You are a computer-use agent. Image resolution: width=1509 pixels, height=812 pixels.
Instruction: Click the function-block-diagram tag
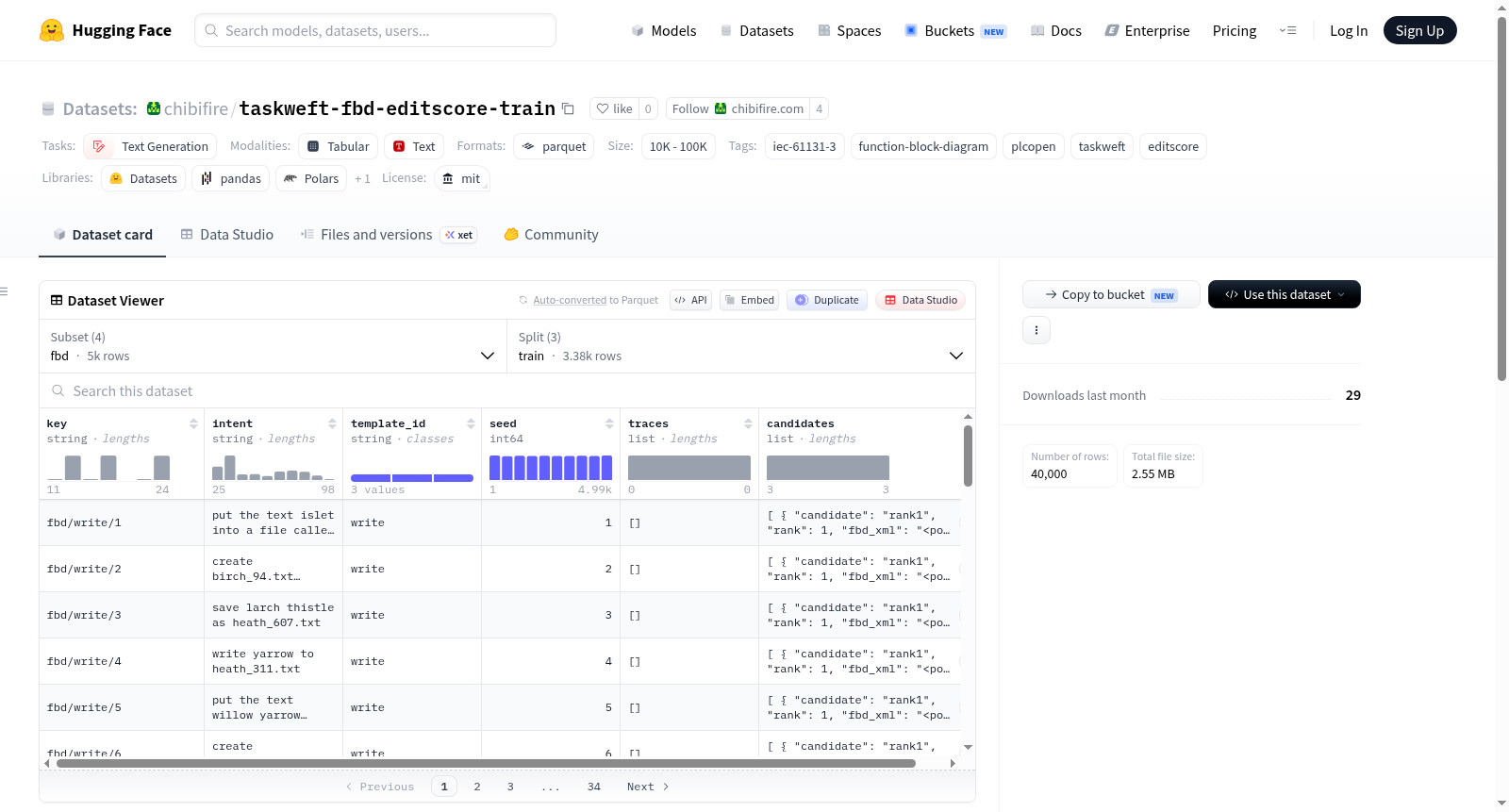point(923,146)
